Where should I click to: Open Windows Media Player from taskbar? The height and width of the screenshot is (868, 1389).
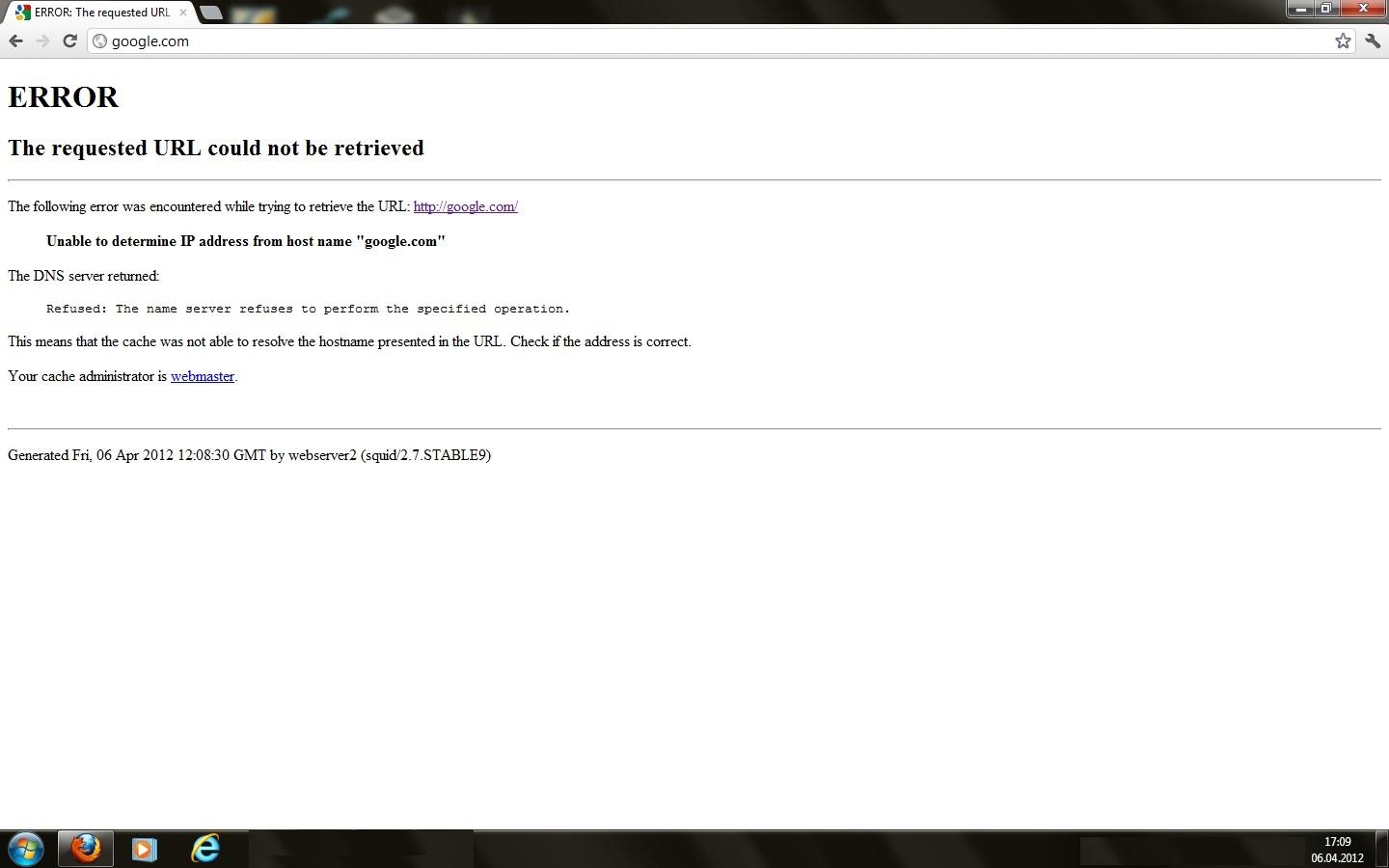145,849
